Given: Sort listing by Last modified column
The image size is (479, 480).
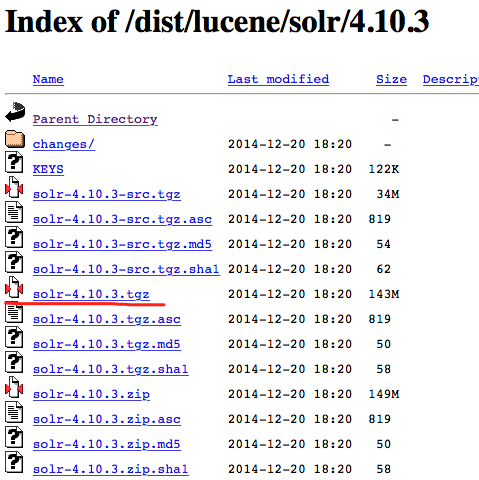Looking at the screenshot, I should (x=278, y=79).
